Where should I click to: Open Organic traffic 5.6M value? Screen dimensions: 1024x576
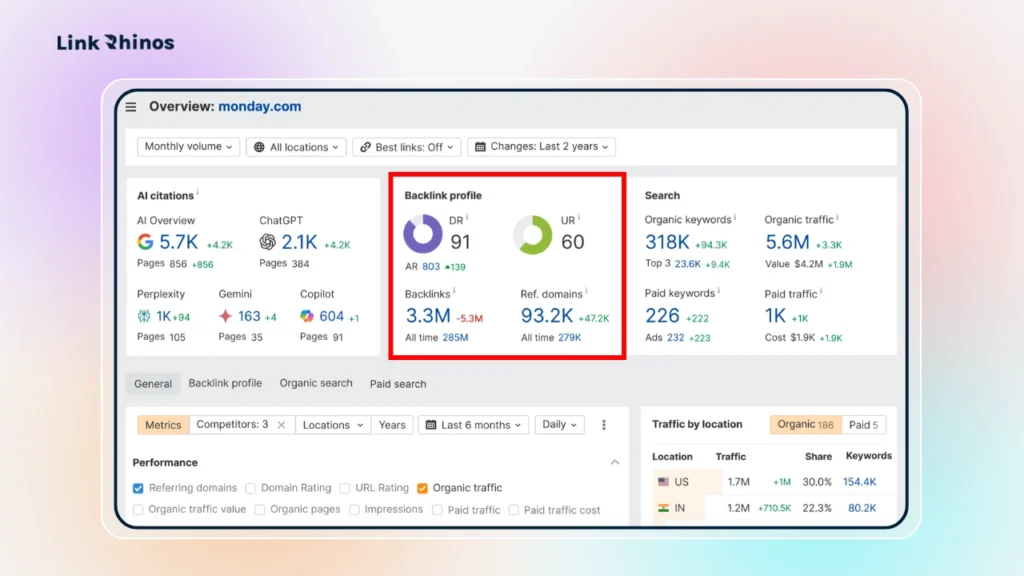[787, 242]
